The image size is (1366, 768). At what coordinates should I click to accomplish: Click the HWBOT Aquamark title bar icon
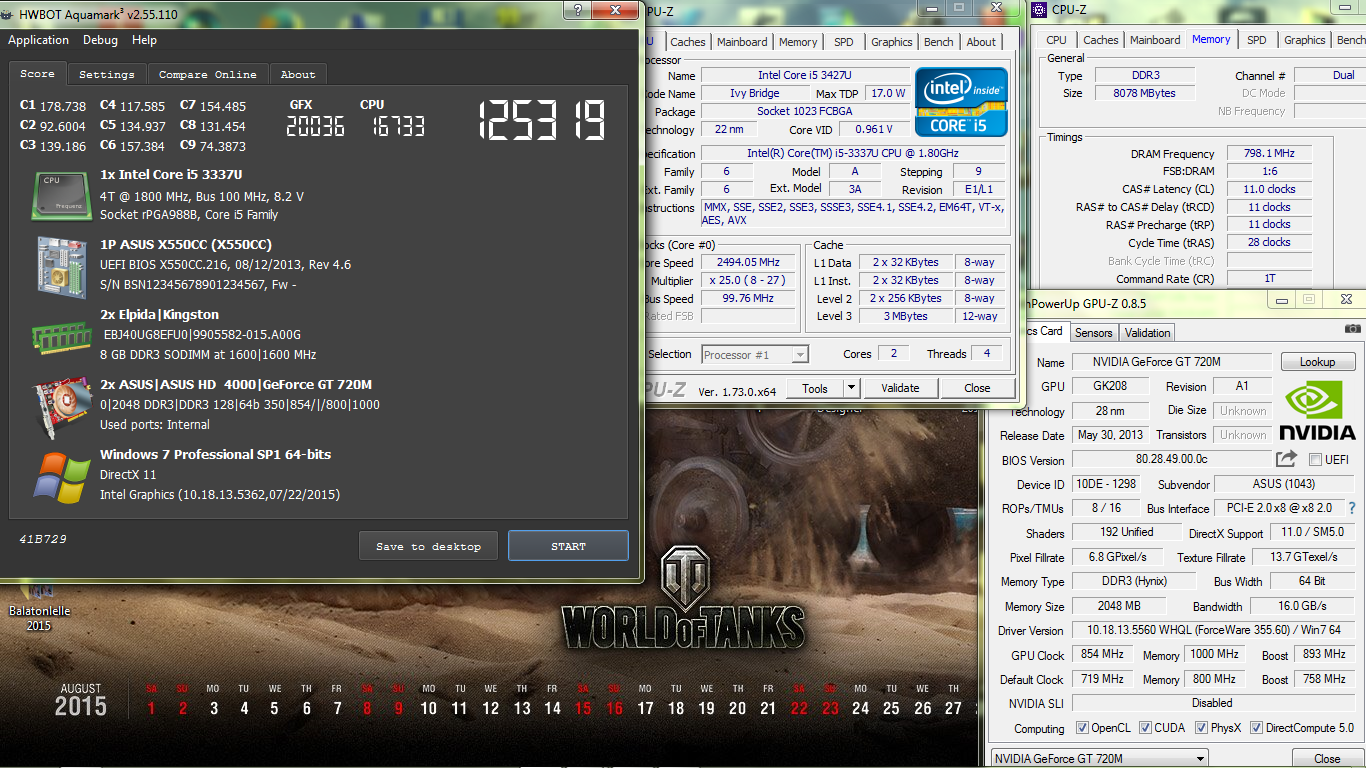[x=9, y=14]
